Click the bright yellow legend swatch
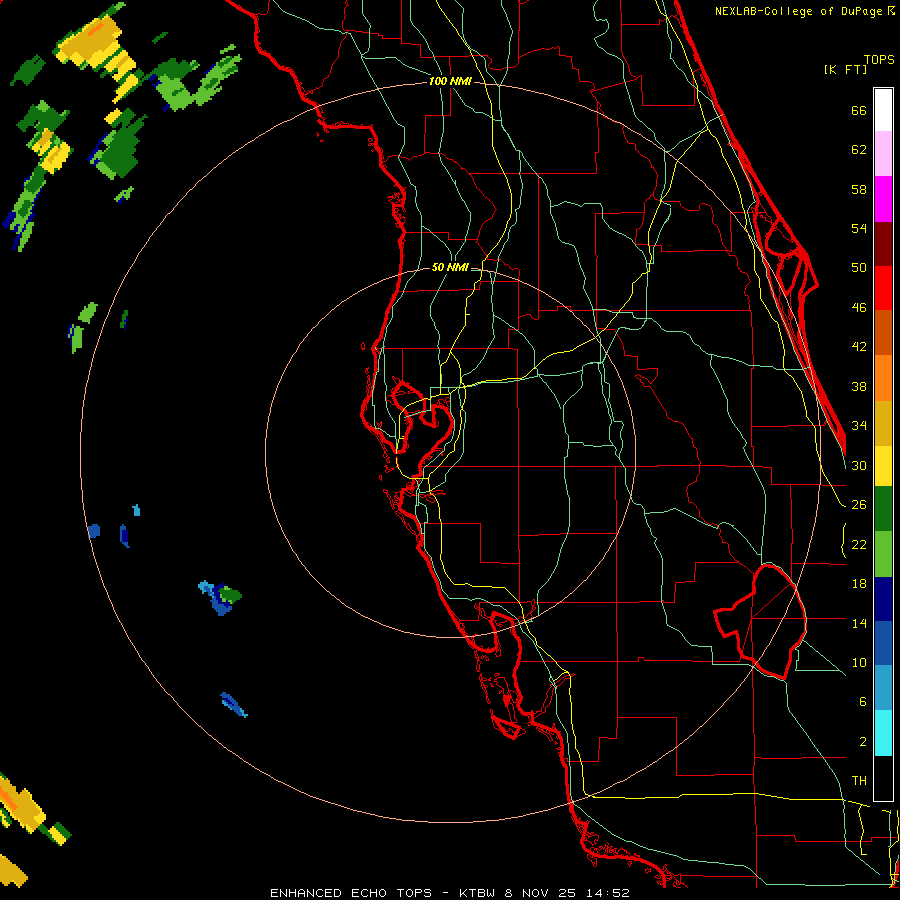The width and height of the screenshot is (900, 900). pos(883,466)
